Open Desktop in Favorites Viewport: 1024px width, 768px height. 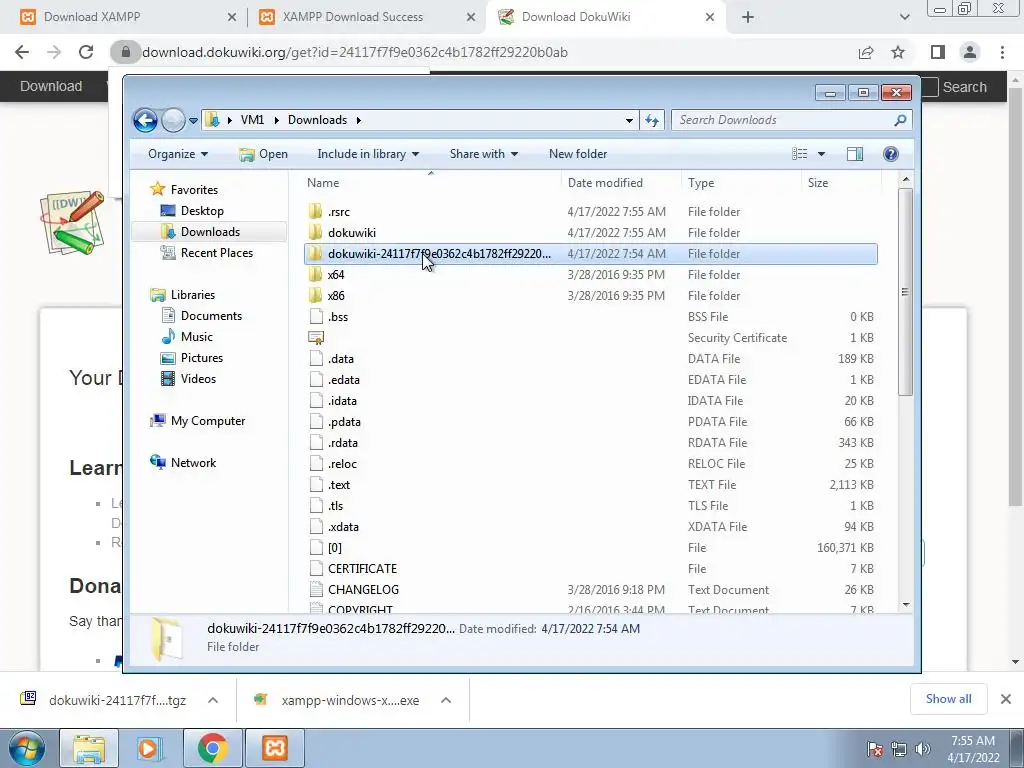(x=202, y=211)
